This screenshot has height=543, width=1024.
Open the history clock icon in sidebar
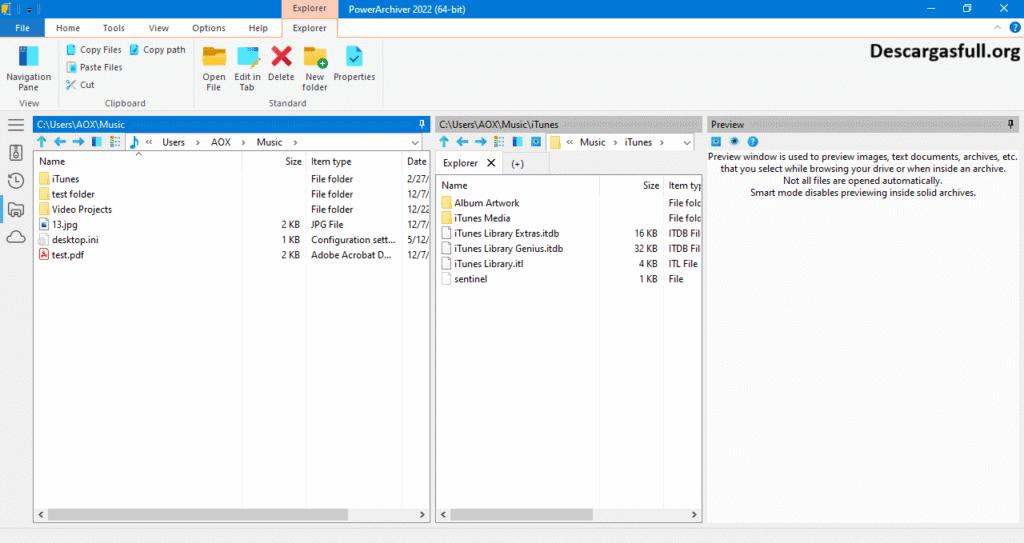coord(16,181)
